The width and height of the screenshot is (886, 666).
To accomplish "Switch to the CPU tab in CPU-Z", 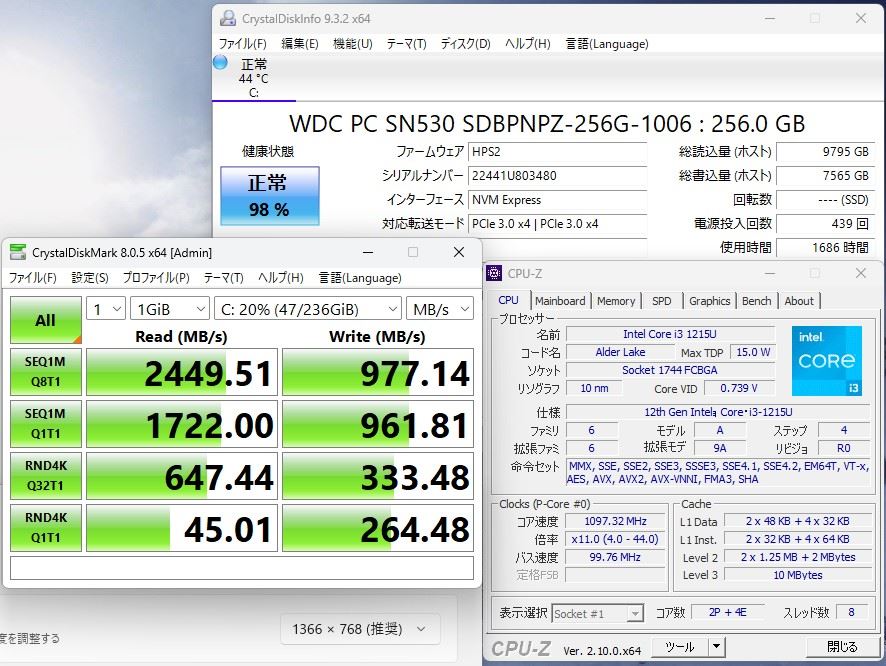I will pos(508,300).
